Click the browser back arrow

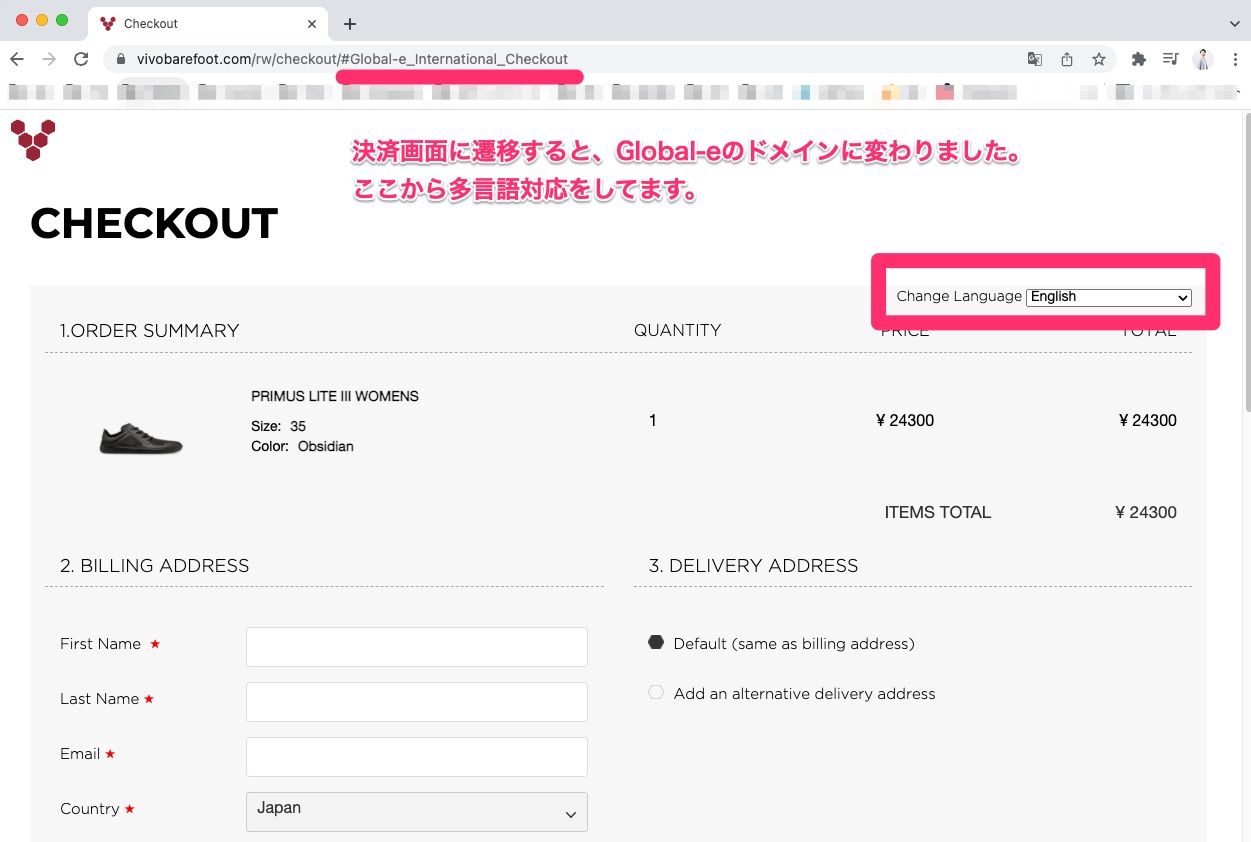[17, 59]
